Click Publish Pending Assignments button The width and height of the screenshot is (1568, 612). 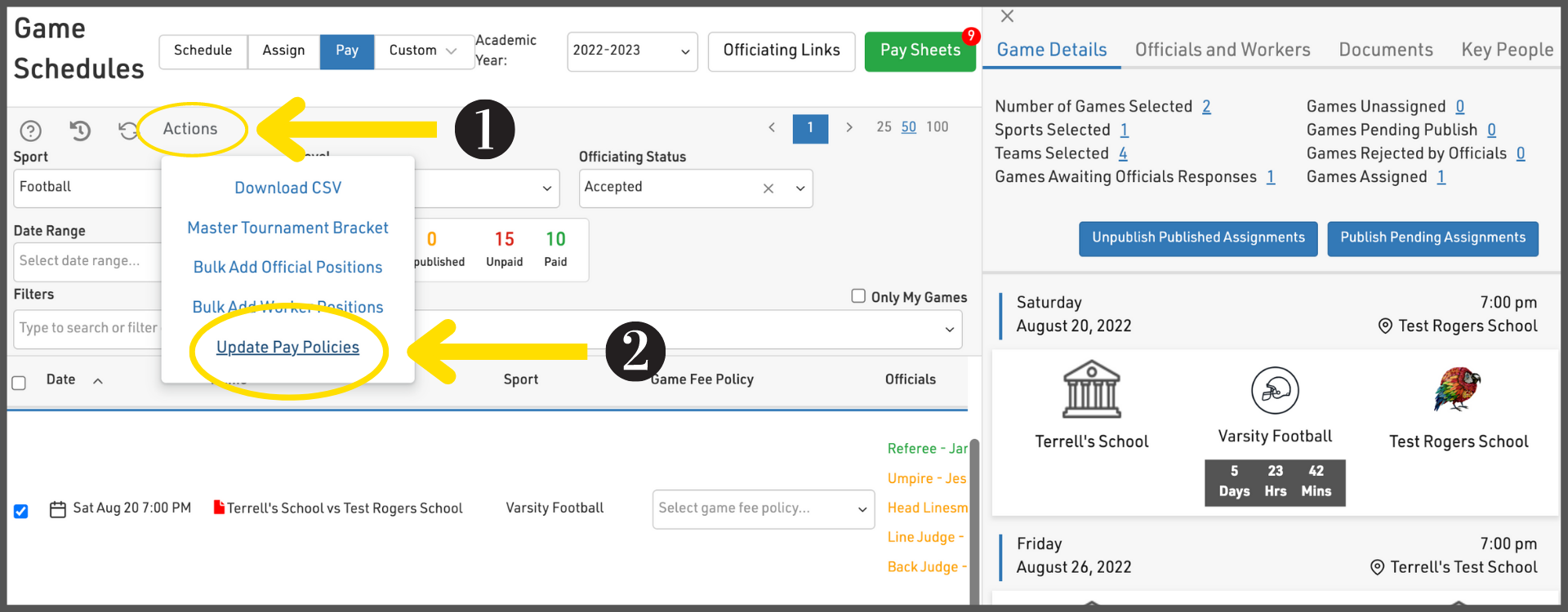(x=1432, y=238)
